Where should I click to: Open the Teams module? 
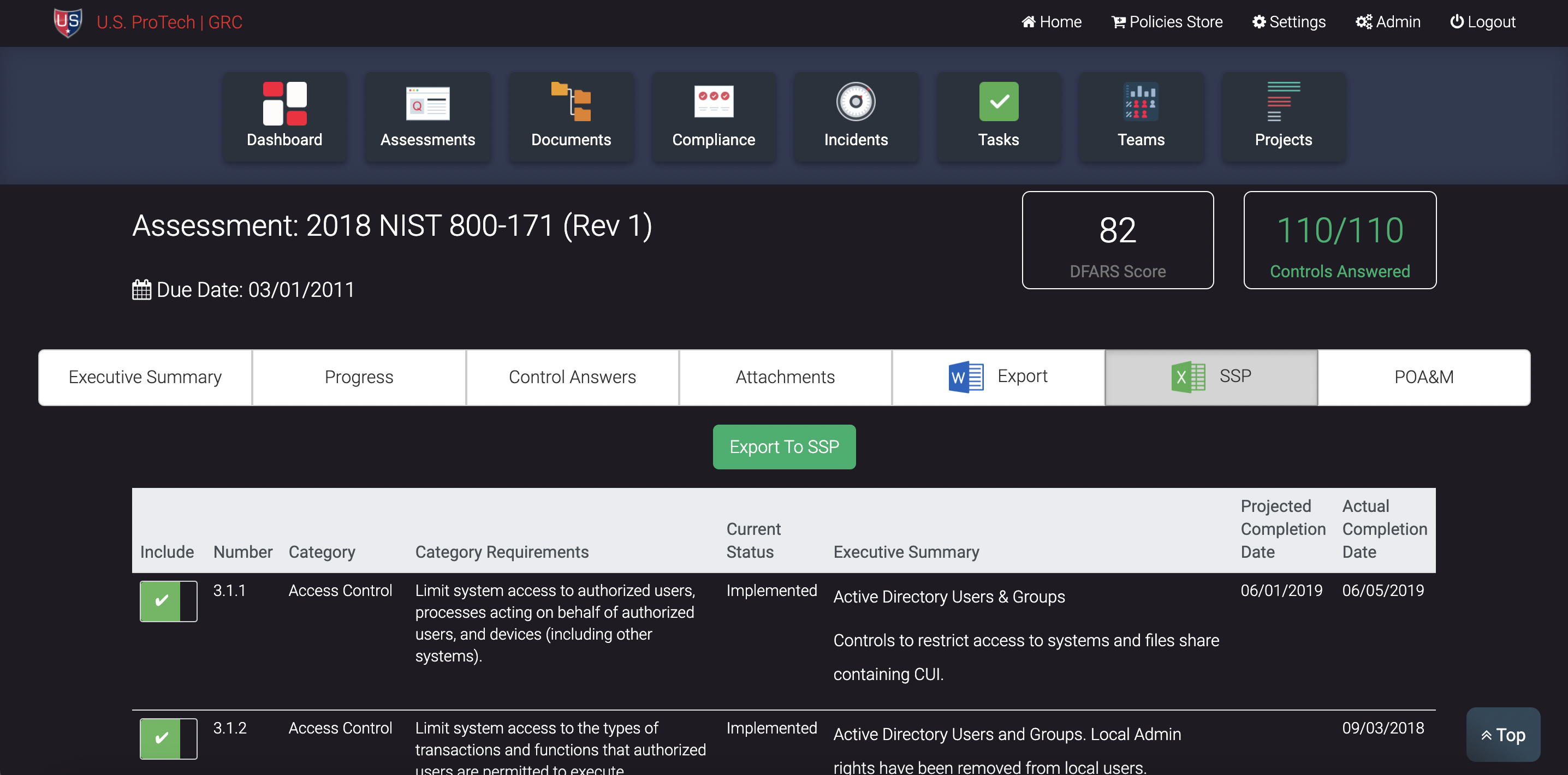(1141, 117)
